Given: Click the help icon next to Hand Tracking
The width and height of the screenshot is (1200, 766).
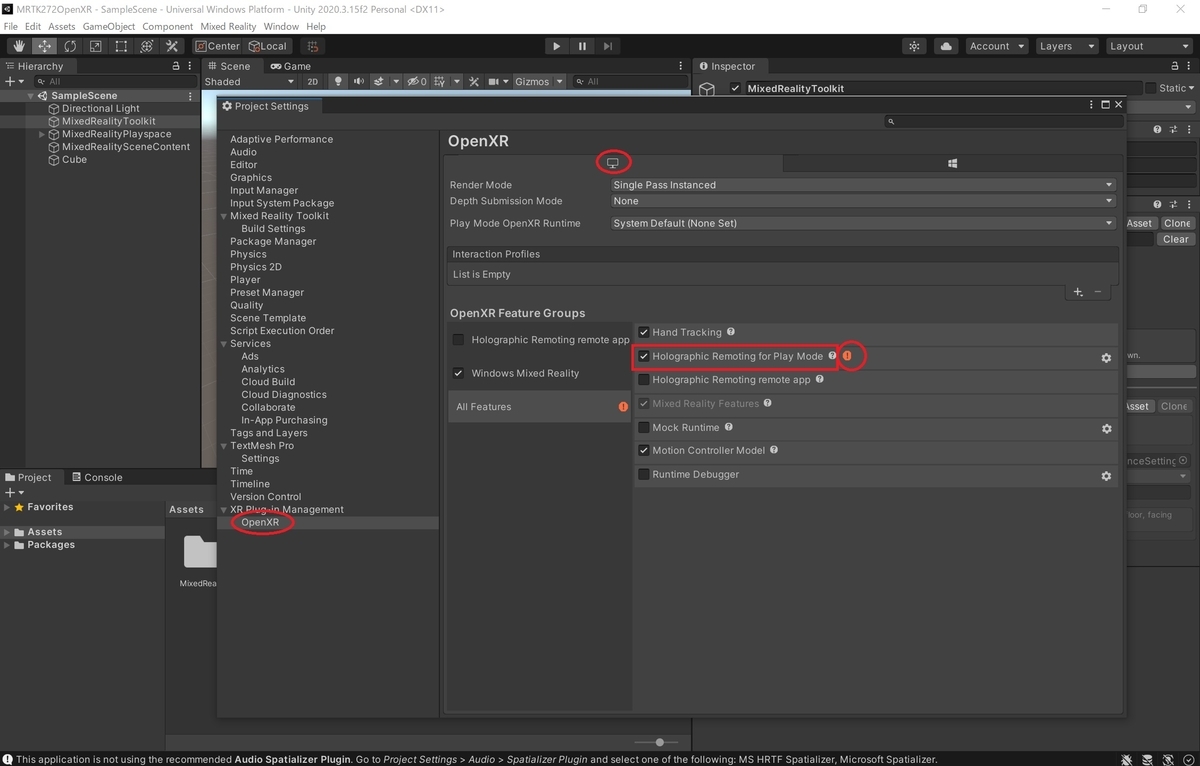Looking at the screenshot, I should coord(731,332).
